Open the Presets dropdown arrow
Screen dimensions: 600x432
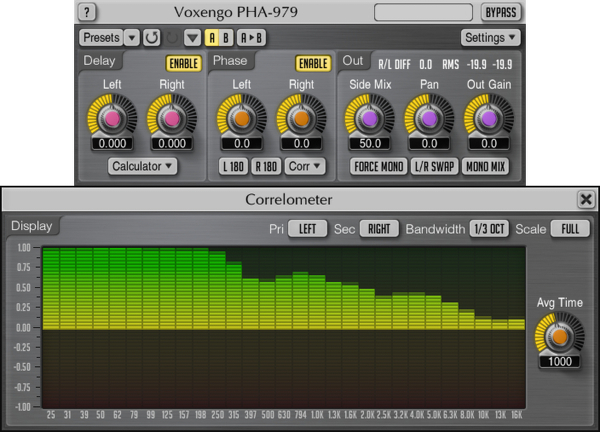[133, 38]
